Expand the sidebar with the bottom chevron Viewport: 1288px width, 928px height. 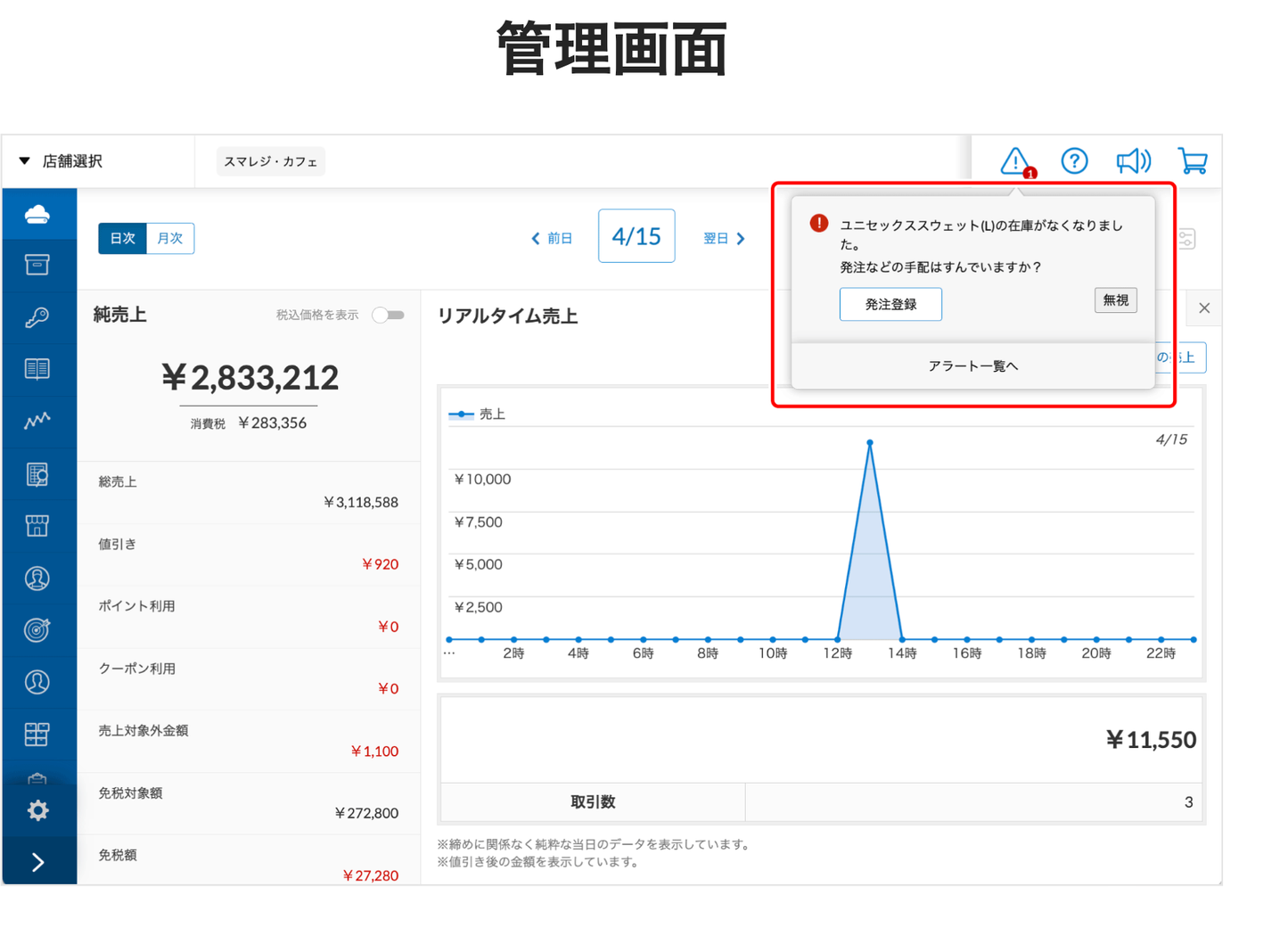click(37, 862)
